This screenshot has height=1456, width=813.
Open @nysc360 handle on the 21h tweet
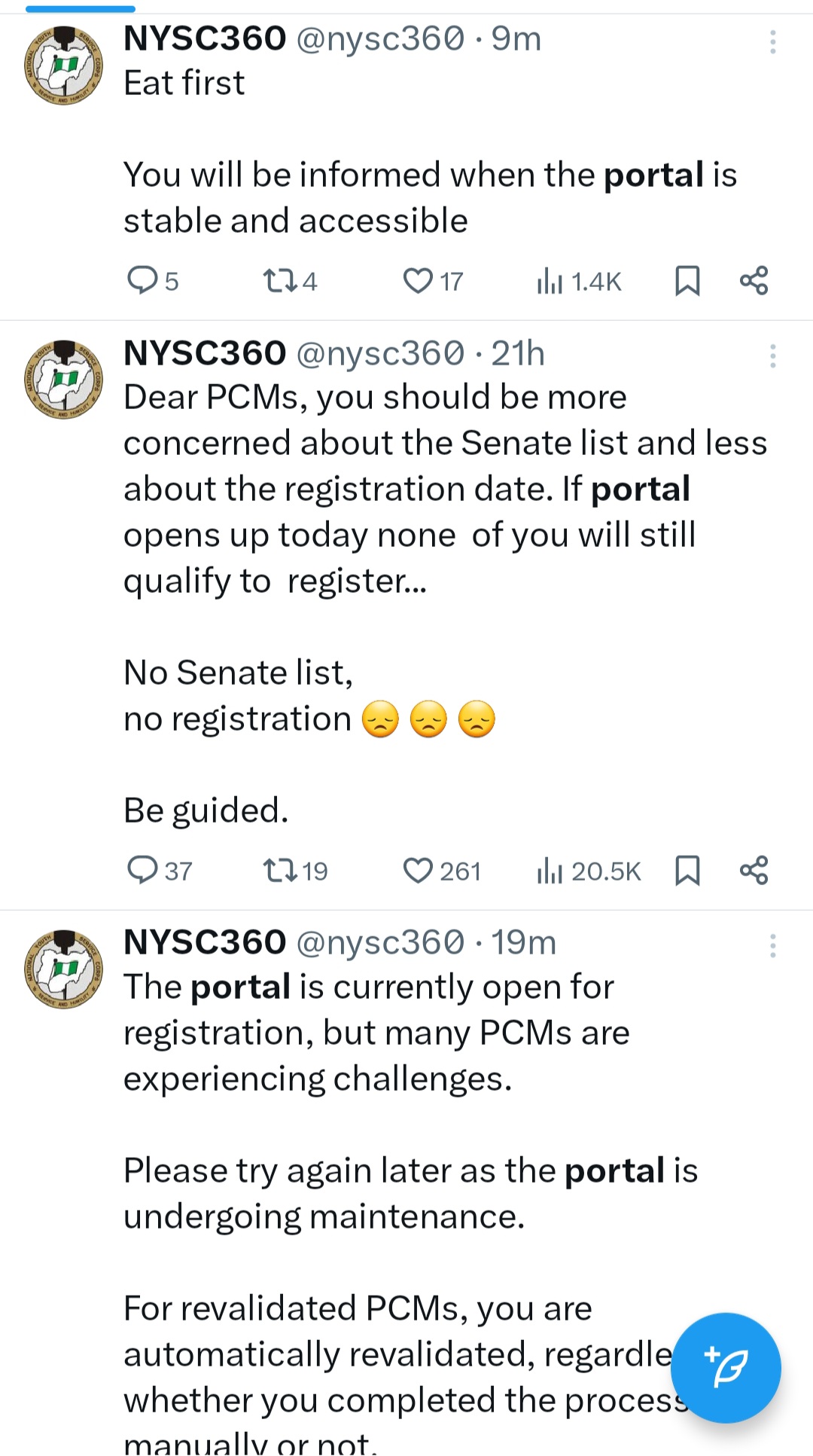380,353
